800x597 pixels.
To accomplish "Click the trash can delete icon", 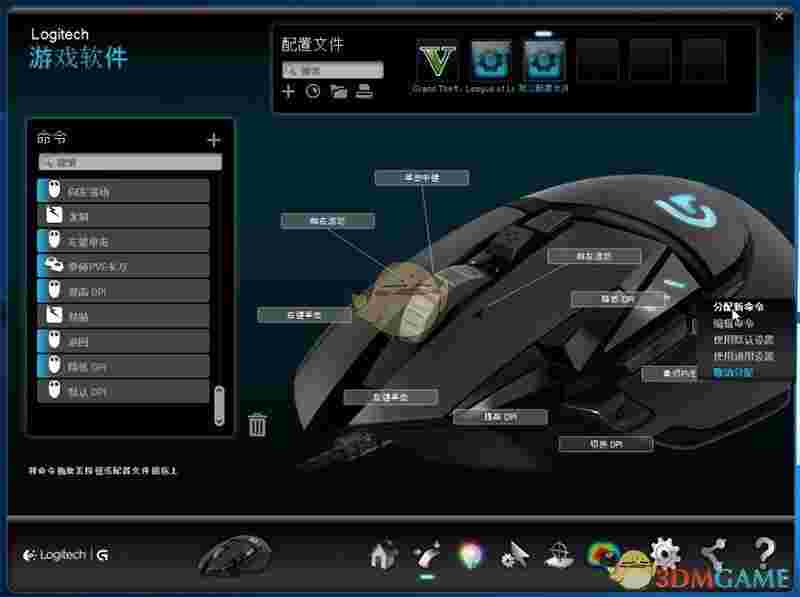I will [257, 424].
